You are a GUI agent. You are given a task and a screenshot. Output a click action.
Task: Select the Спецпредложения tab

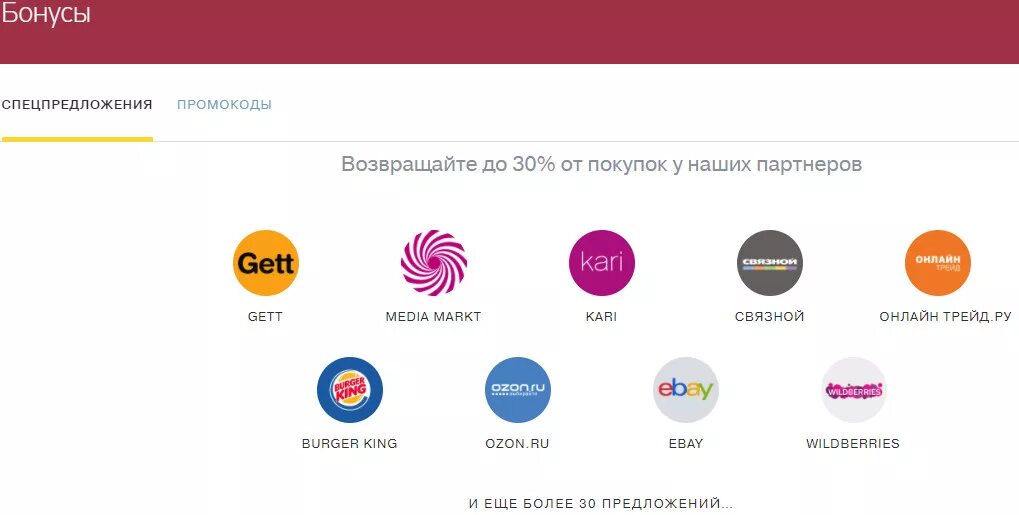77,105
